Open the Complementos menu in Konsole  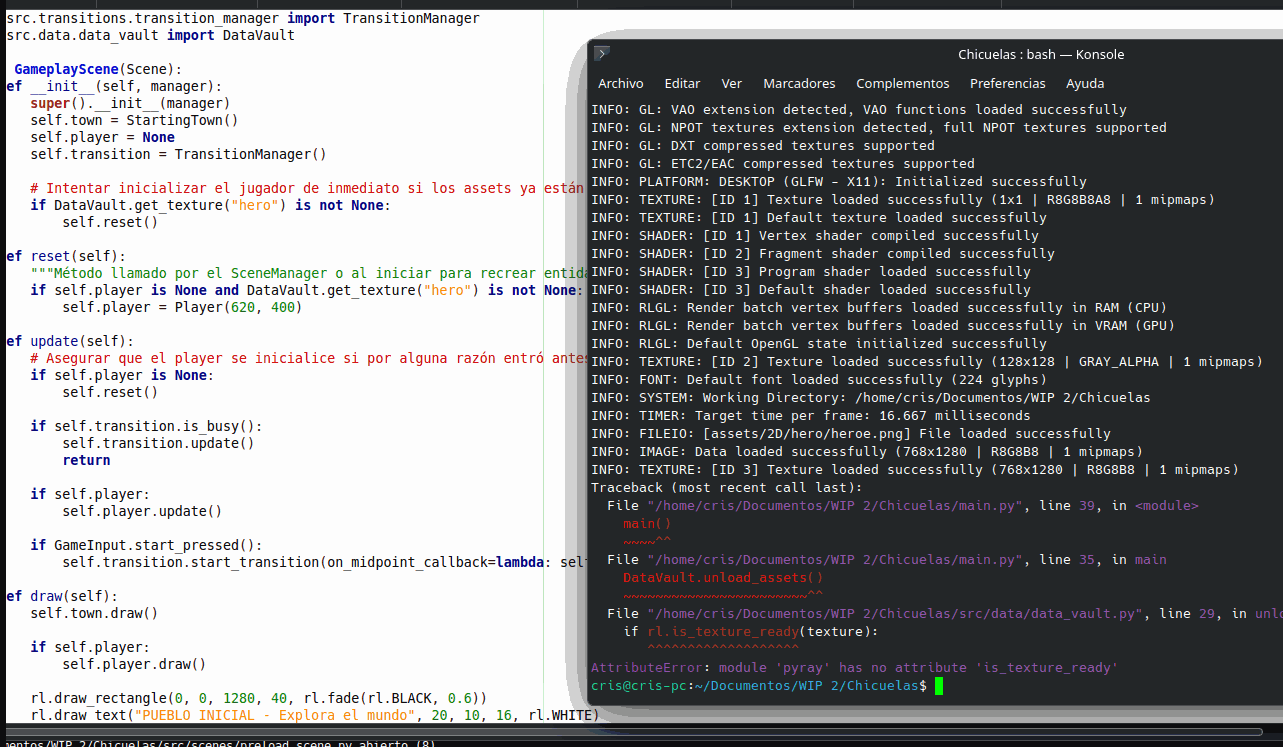point(903,84)
